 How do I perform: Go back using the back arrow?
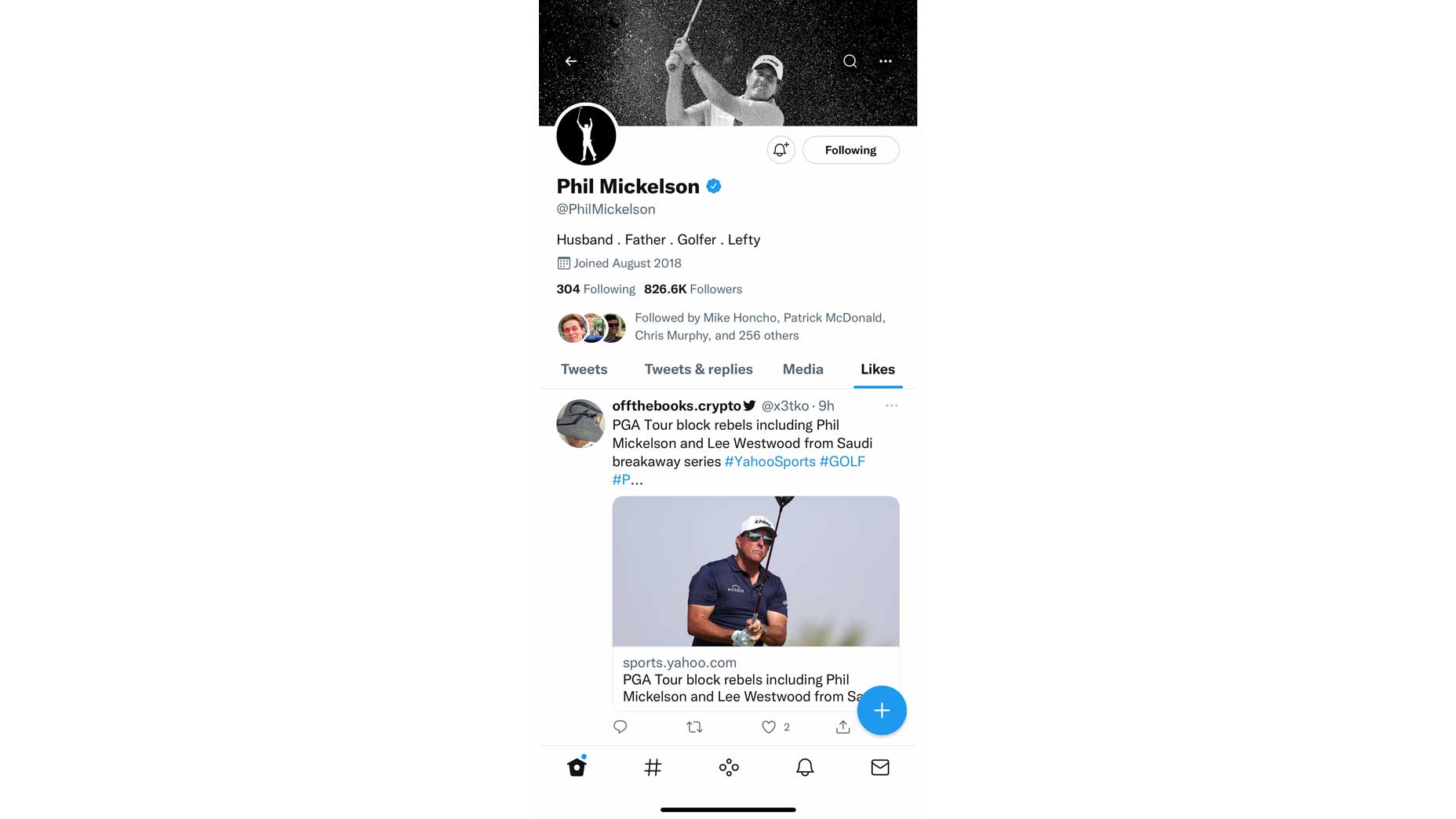click(570, 61)
